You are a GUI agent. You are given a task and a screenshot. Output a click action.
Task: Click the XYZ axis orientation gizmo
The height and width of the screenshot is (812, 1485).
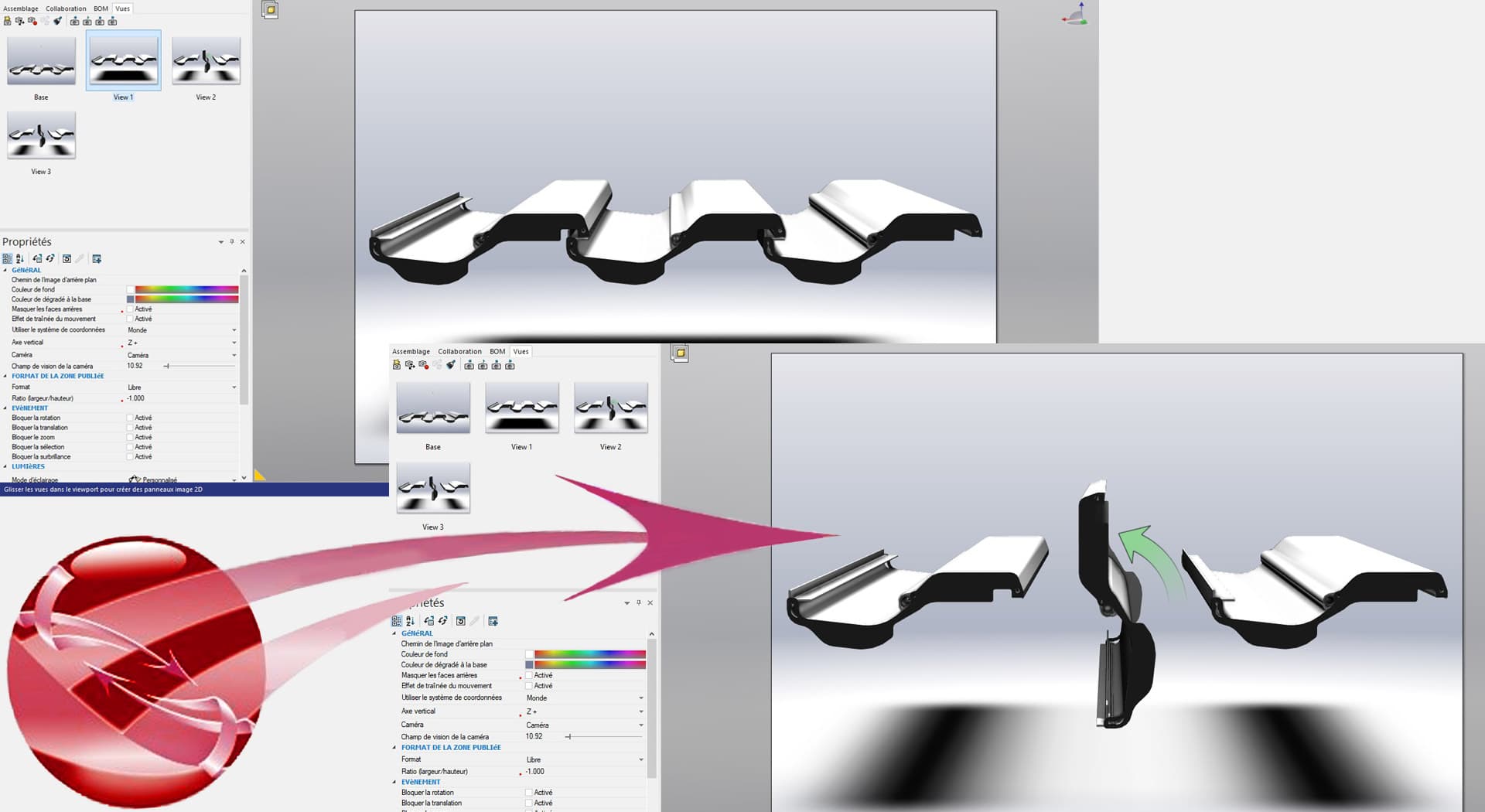[1076, 14]
